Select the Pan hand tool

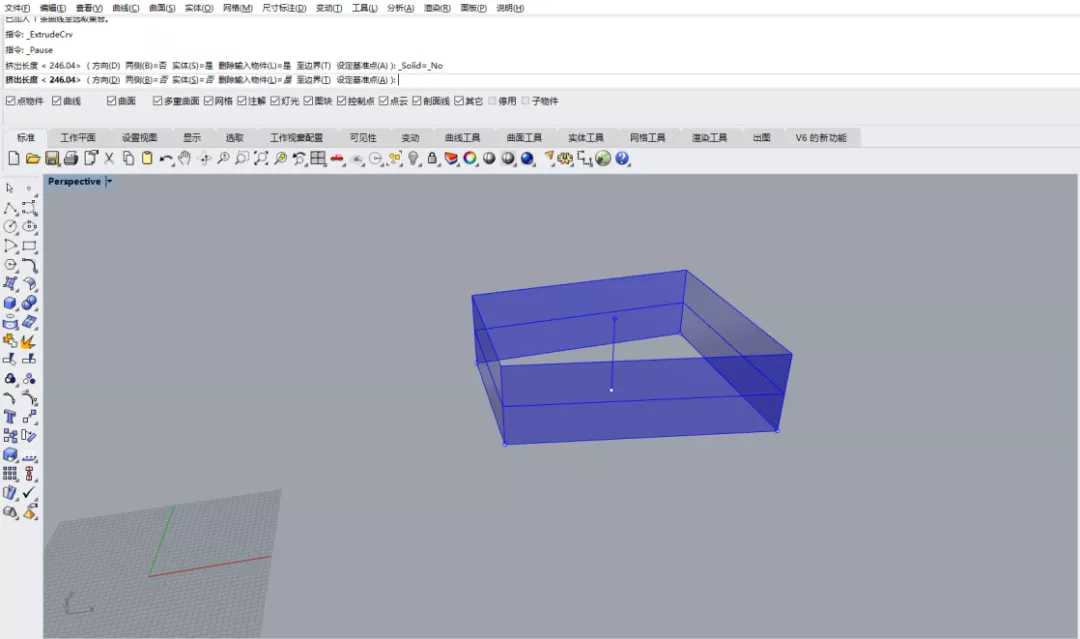point(184,158)
